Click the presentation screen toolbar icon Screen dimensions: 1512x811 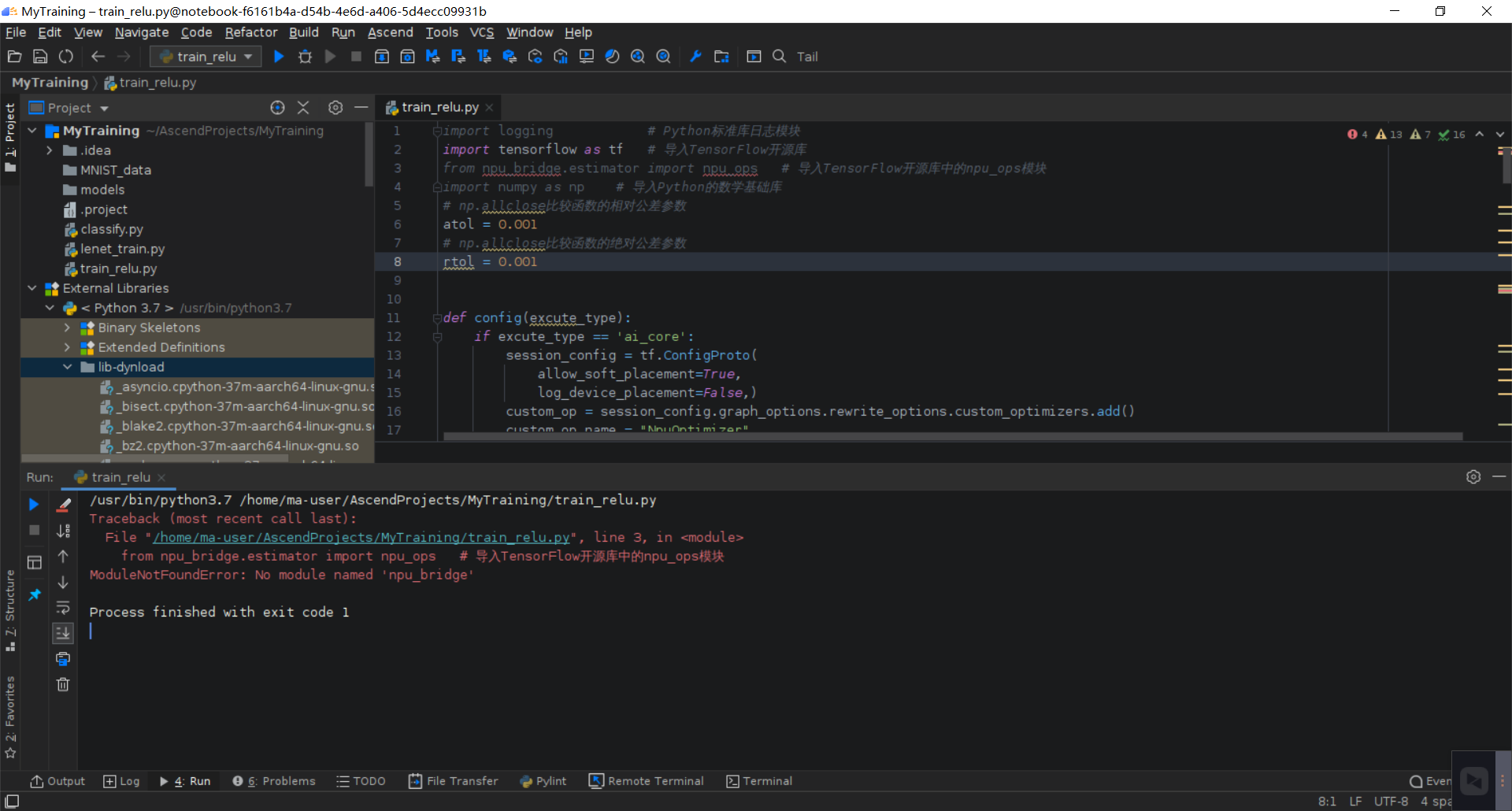tap(587, 57)
